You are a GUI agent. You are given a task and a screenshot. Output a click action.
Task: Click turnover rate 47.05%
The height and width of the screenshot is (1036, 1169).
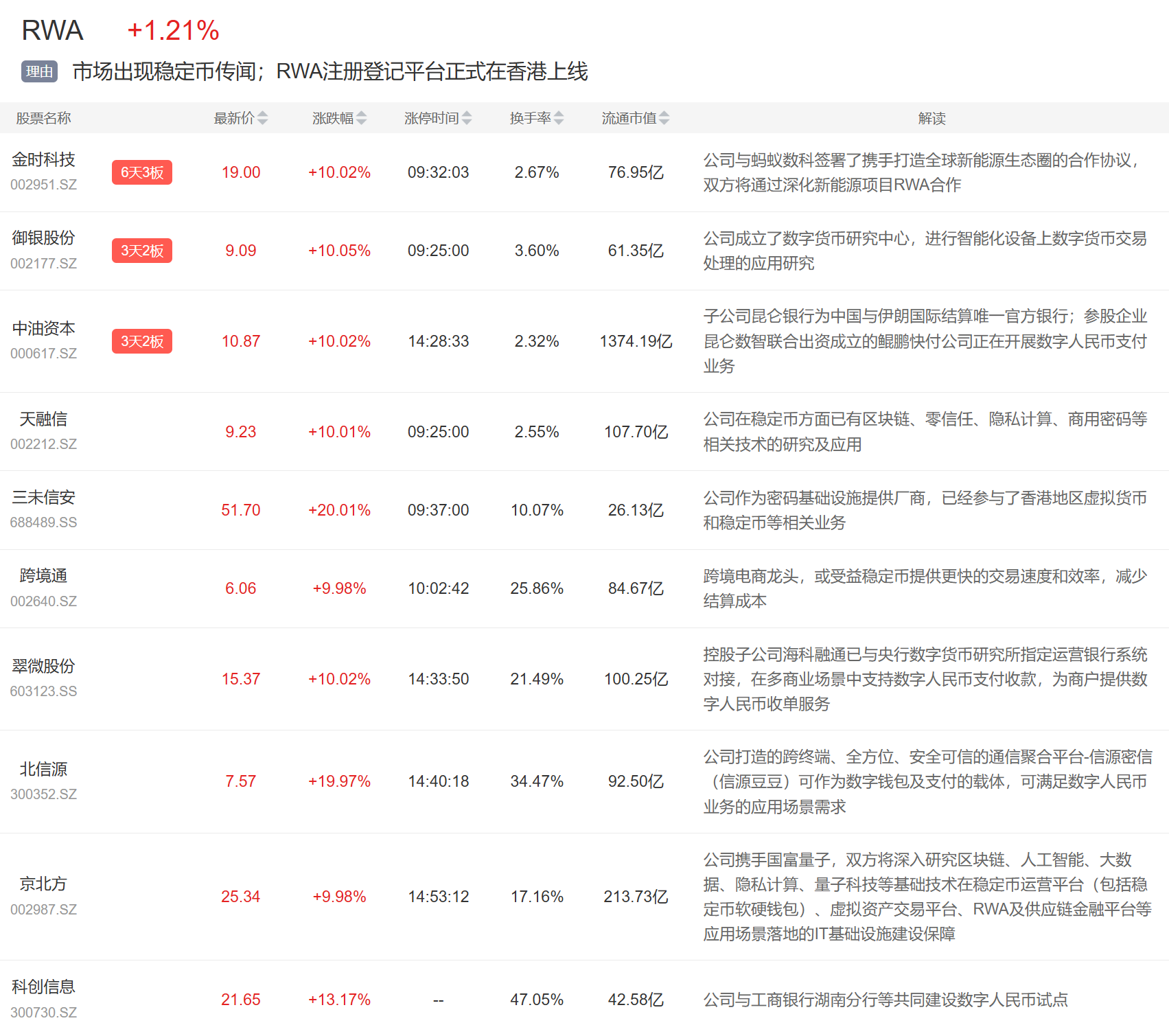tap(537, 1000)
